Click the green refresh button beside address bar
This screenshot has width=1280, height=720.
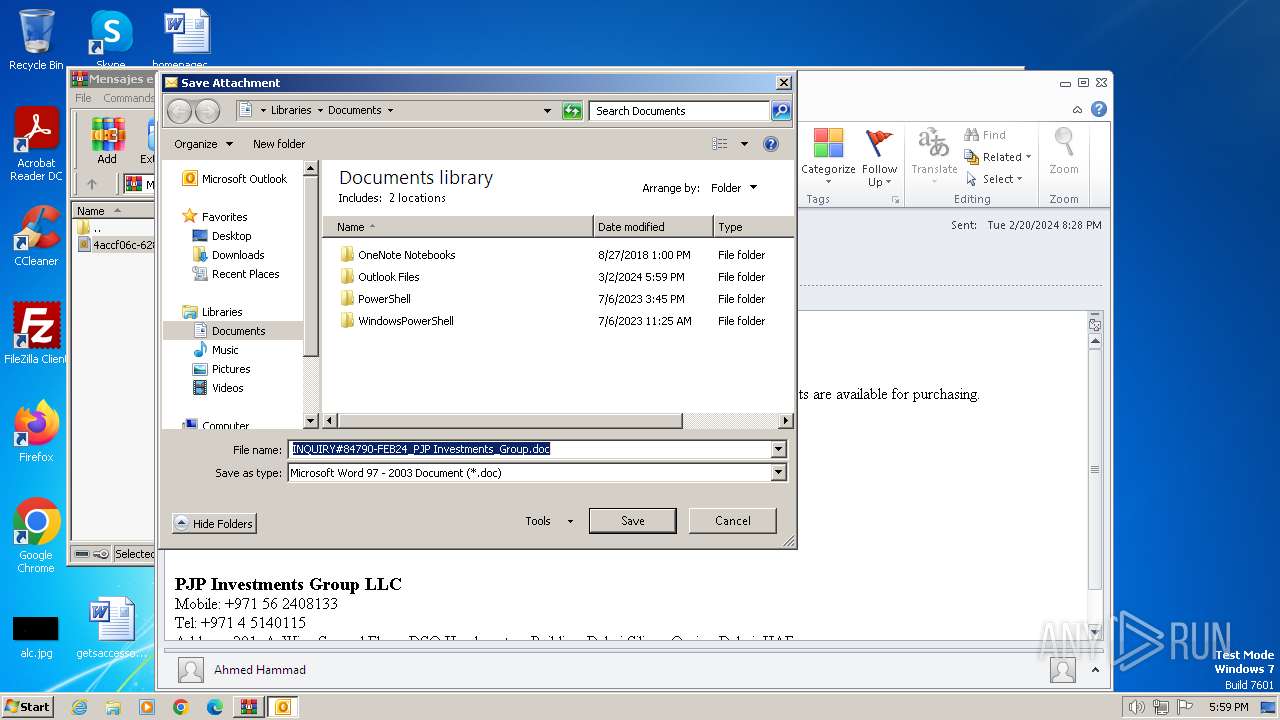click(x=572, y=111)
